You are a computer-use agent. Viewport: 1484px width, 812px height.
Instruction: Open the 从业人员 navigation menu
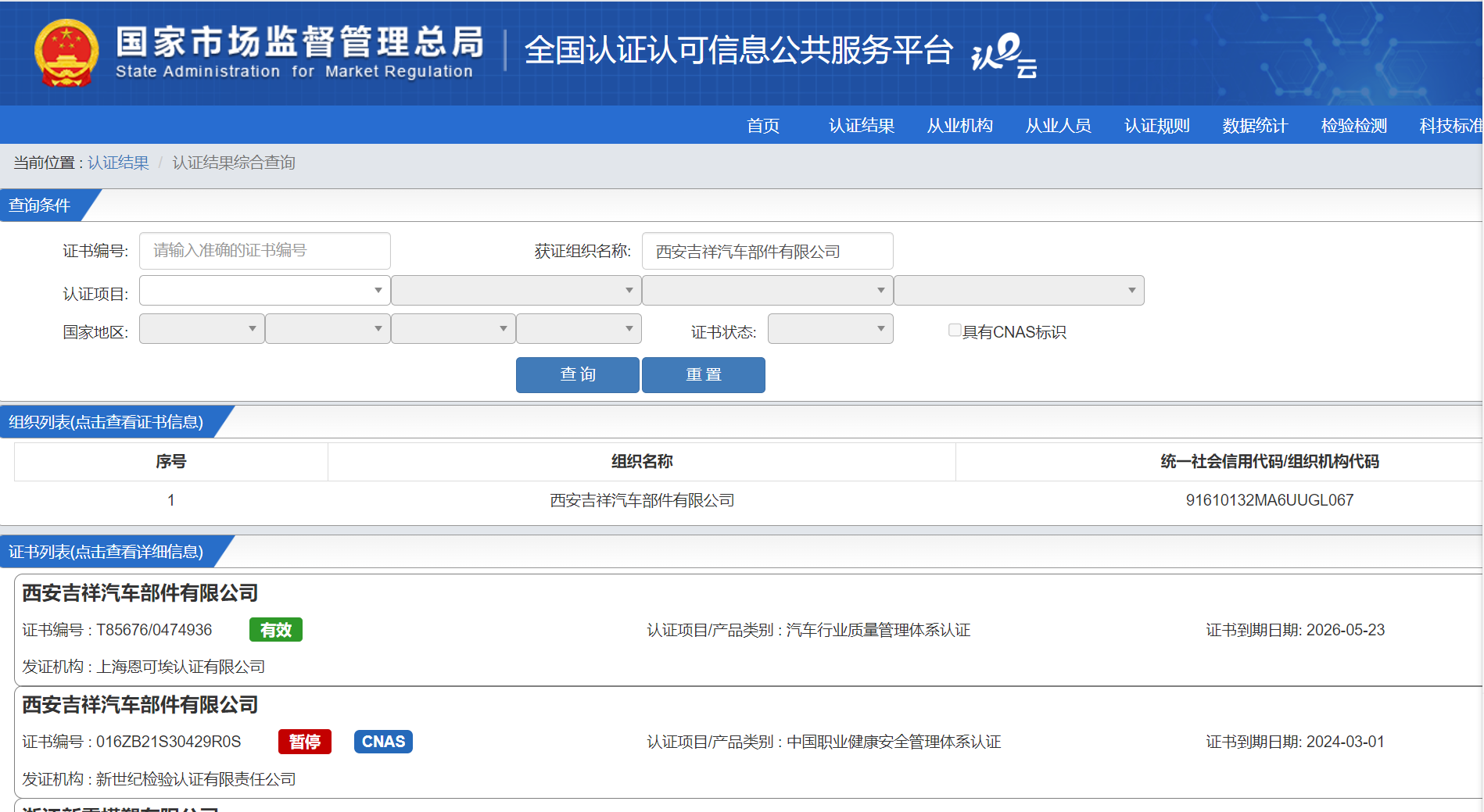click(x=1059, y=126)
